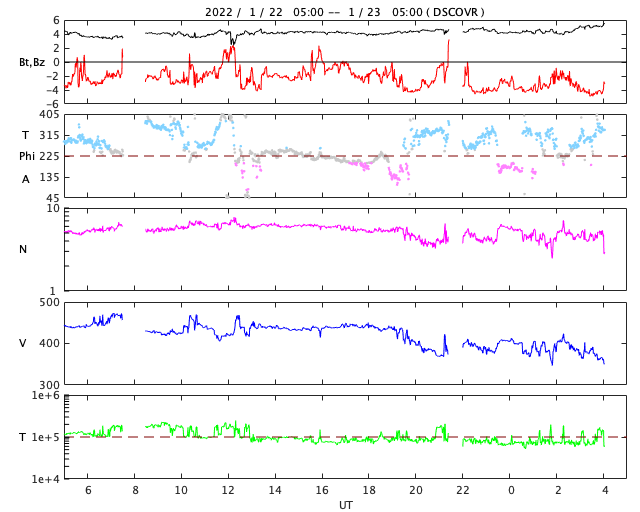The width and height of the screenshot is (640, 512).
Task: Click the dashed reference line in temperature panel
Action: [x=345, y=437]
